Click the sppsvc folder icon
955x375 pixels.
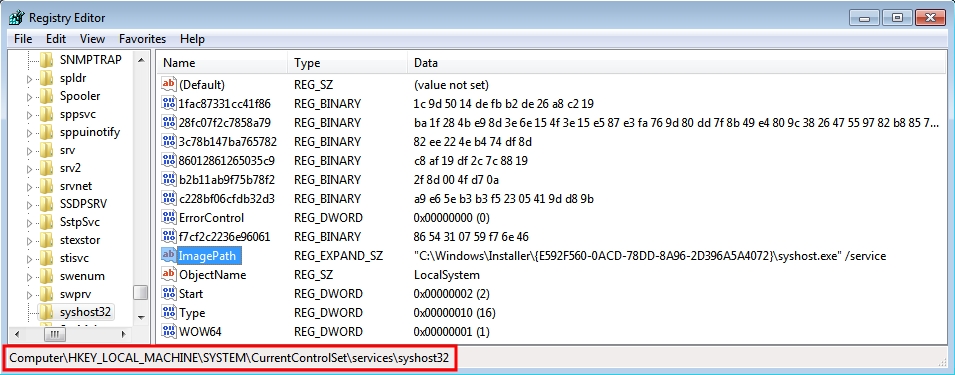(47, 114)
